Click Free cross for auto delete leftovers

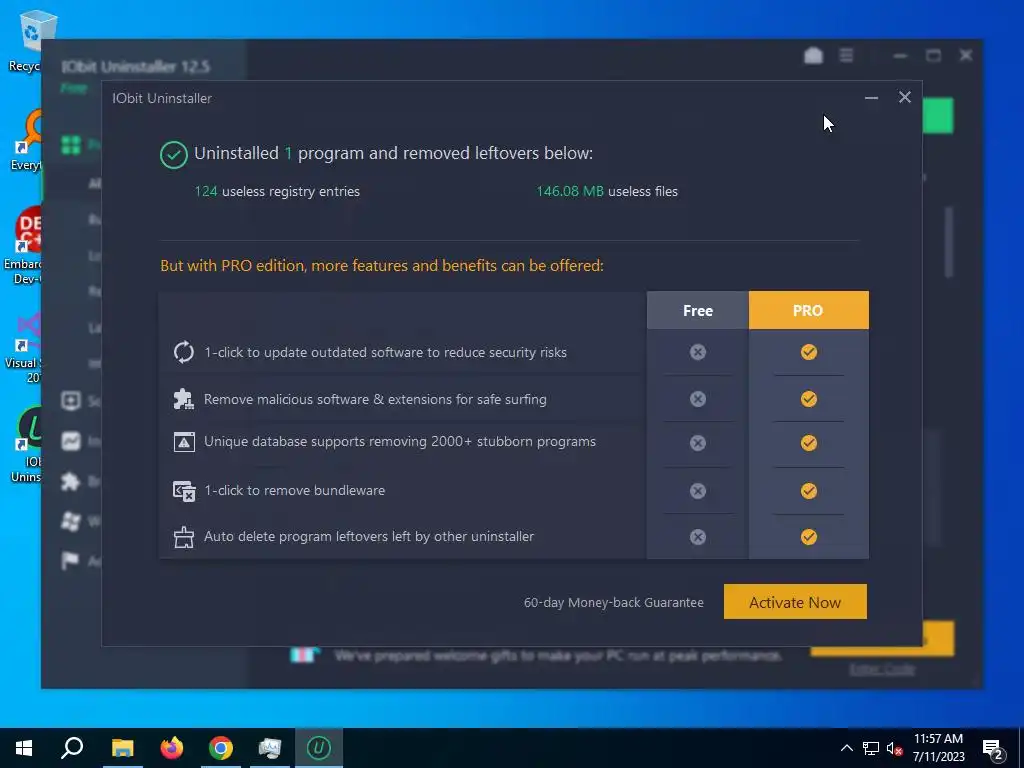point(697,537)
